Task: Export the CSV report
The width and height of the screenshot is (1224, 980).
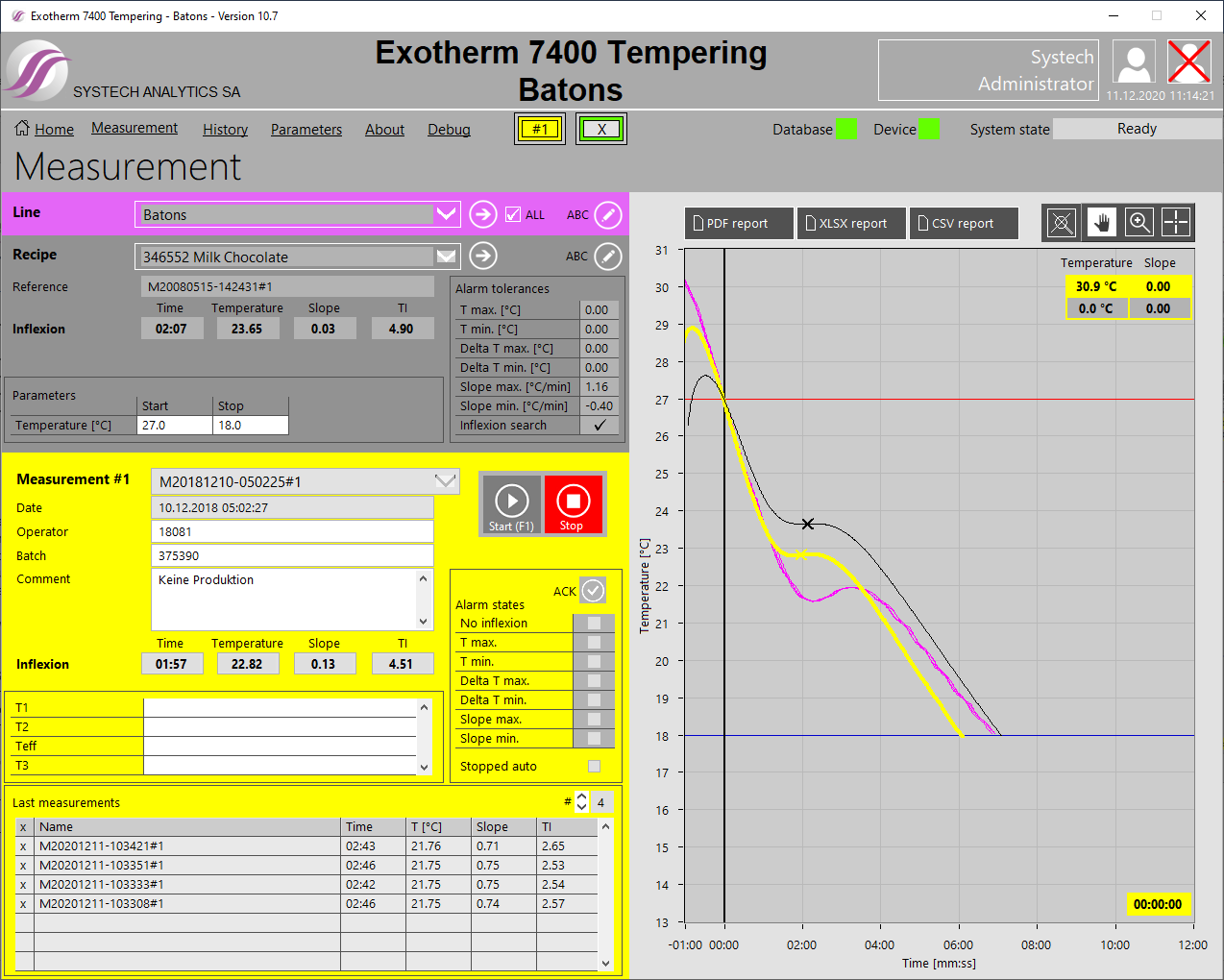Action: point(964,223)
